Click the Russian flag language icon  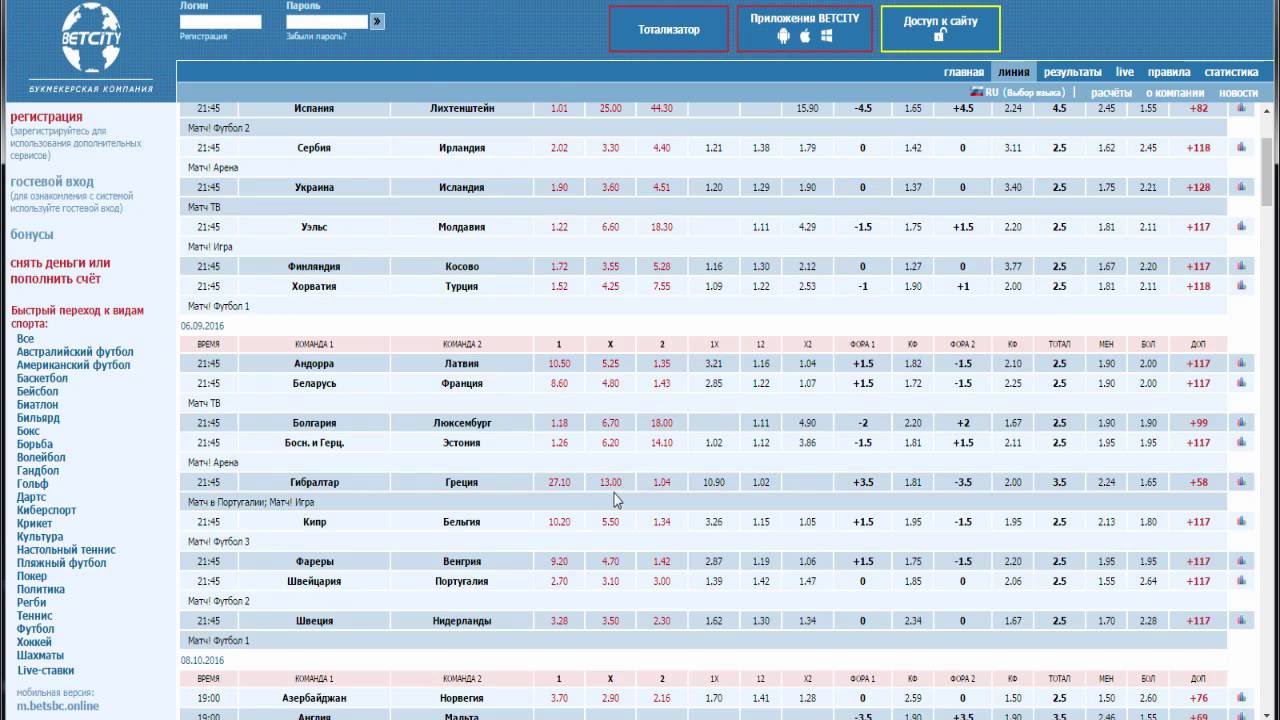(x=977, y=92)
